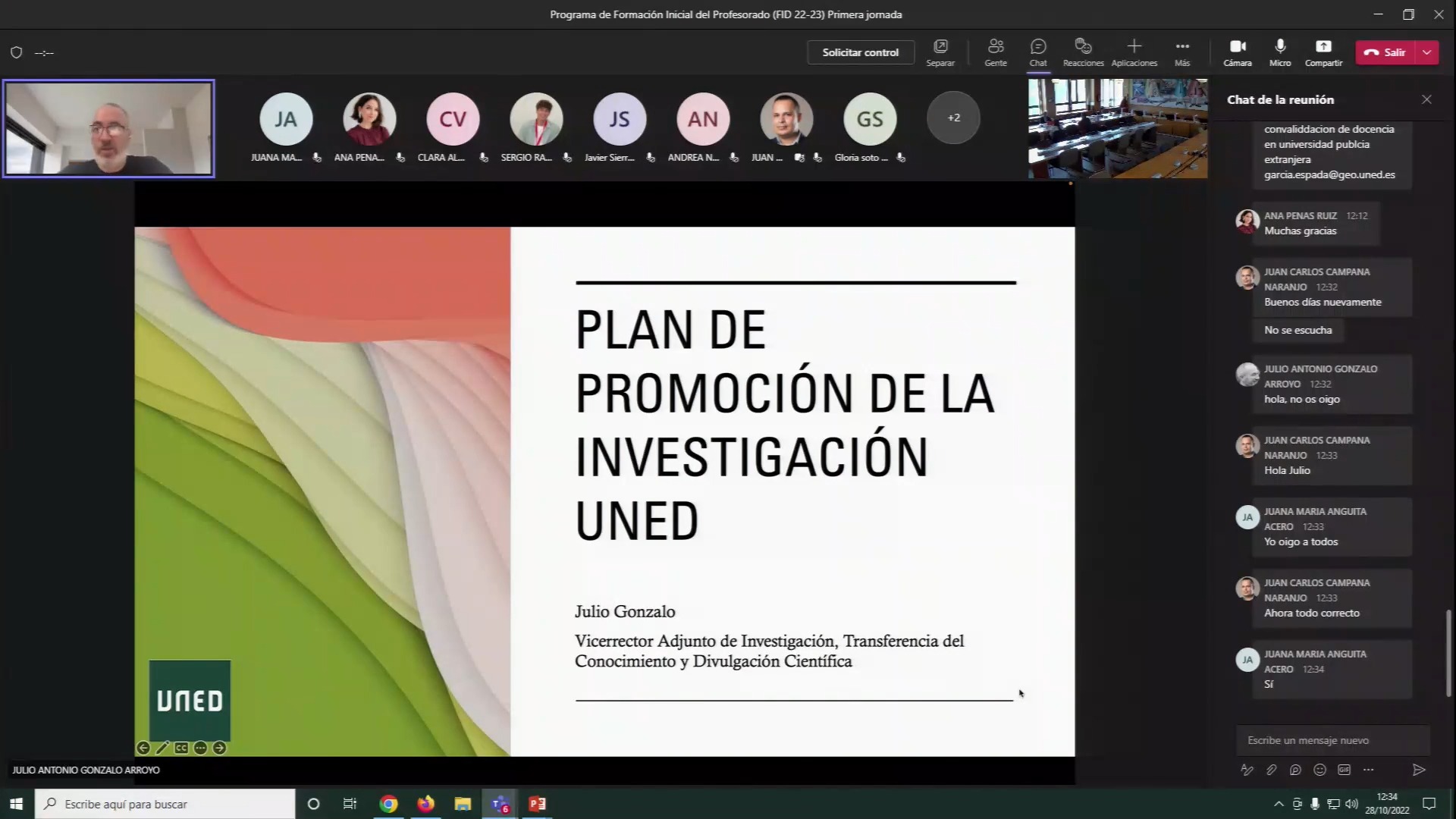
Task: Click the Solicitar control button
Action: coord(860,52)
